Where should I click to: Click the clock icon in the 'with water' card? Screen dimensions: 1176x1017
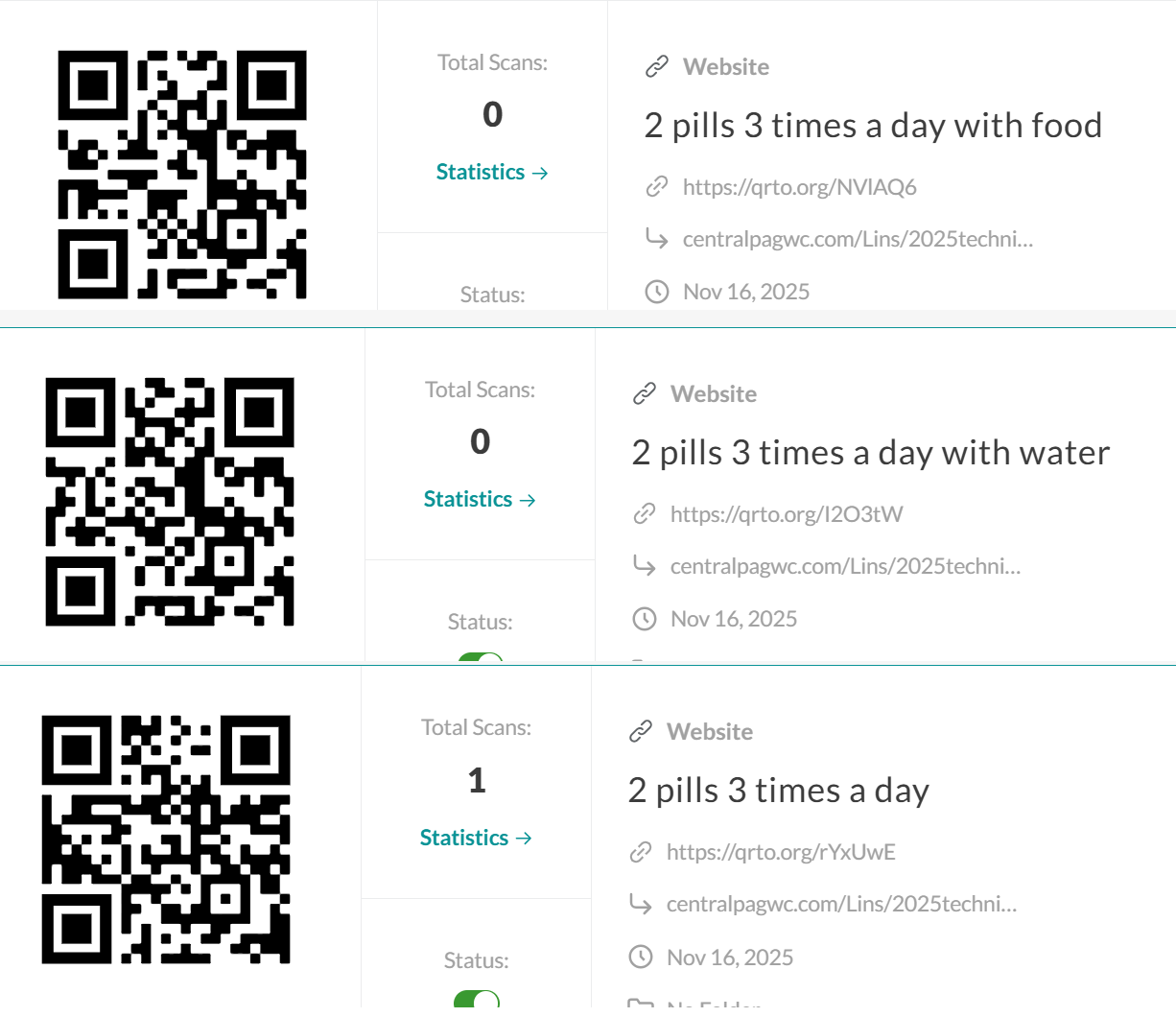645,619
